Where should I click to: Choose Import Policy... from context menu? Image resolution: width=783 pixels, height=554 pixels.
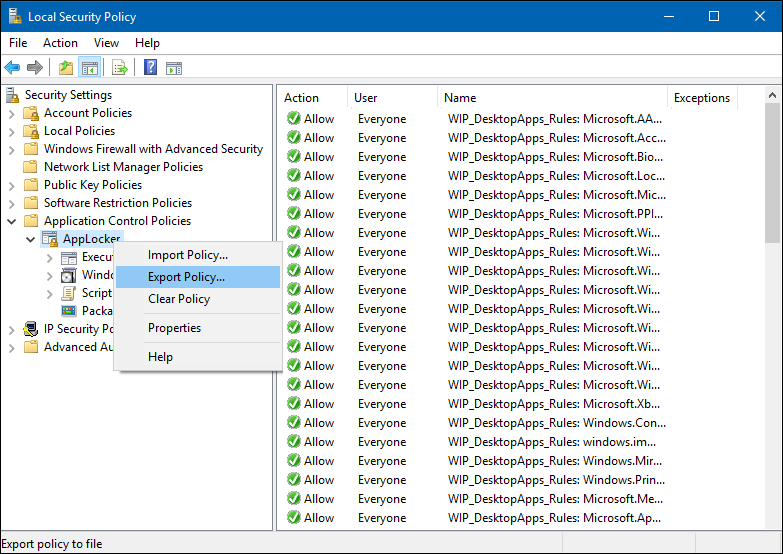coord(187,255)
